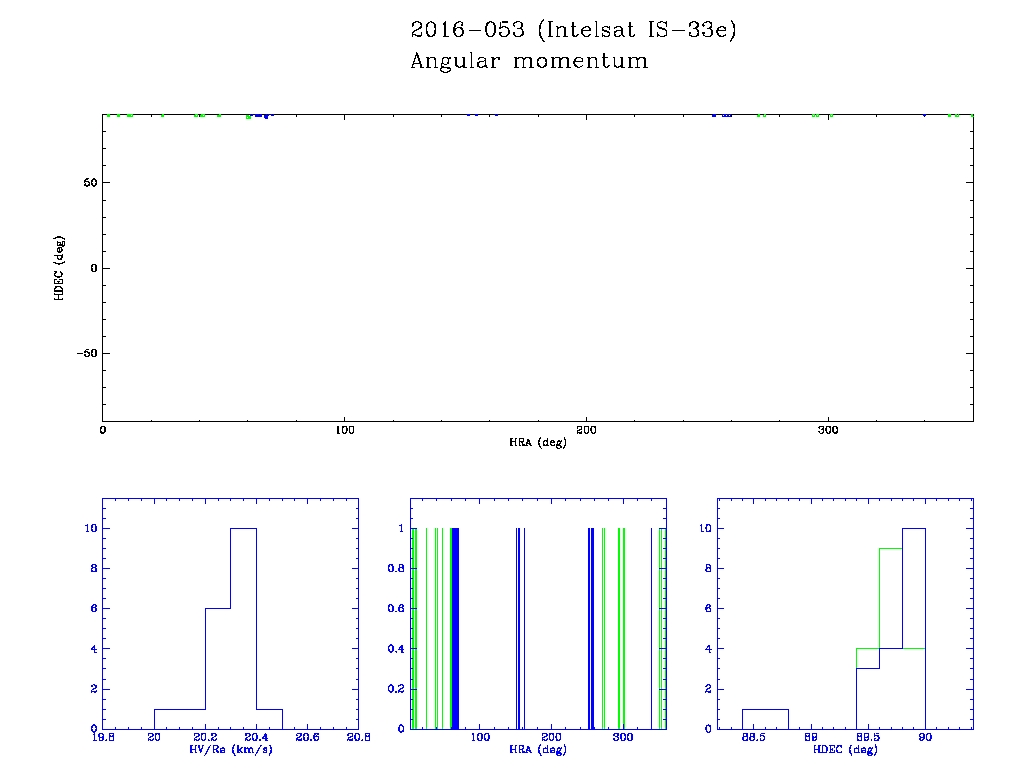Select the "300" x-axis tick of the top plot
Viewport: 1024px width, 768px height.
pyautogui.click(x=828, y=430)
